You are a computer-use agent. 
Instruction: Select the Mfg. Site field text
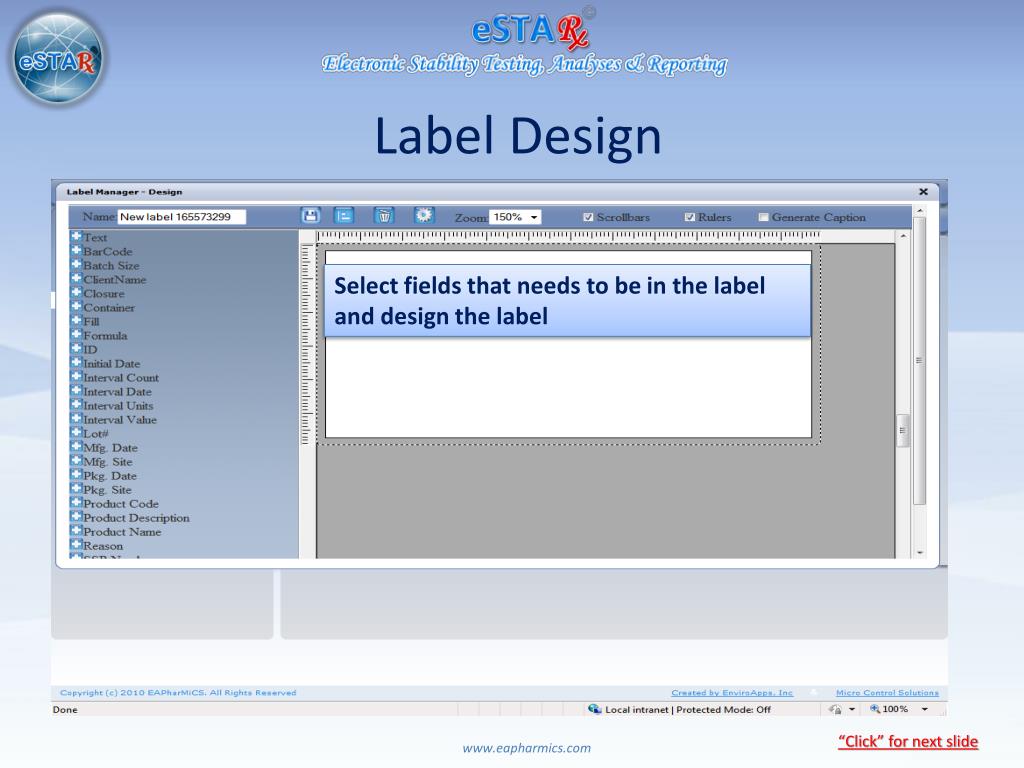(108, 462)
